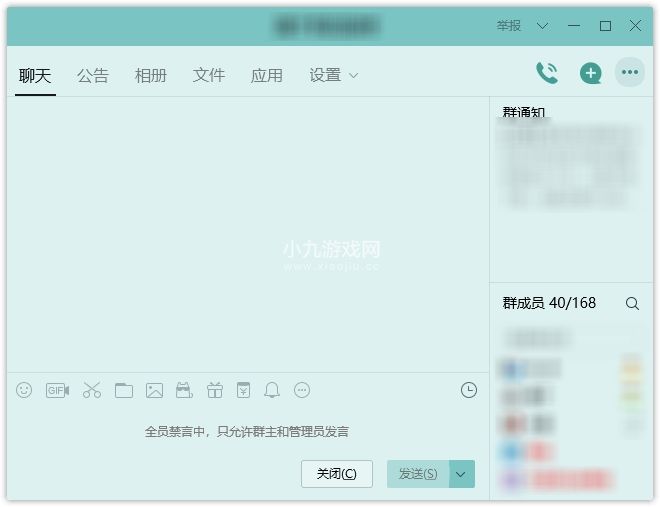This screenshot has width=660, height=507.
Task: Minimize the chat window
Action: pyautogui.click(x=574, y=26)
